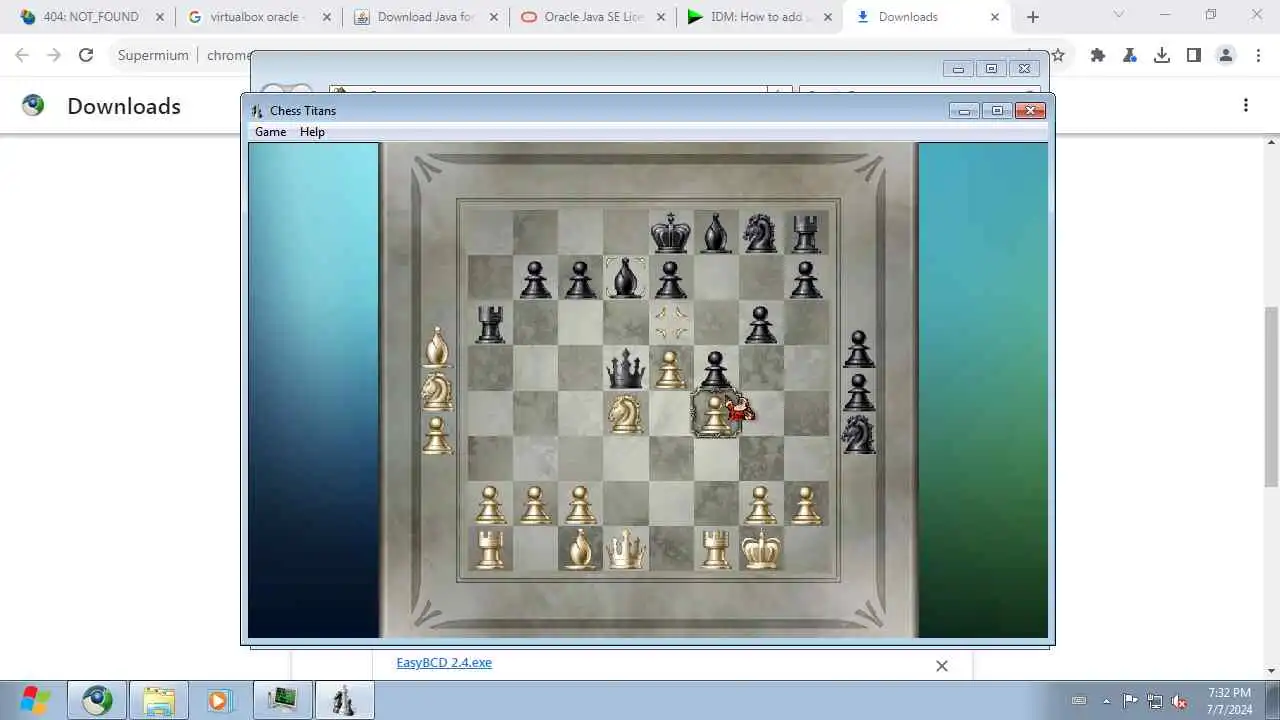
Task: Remove EasyBCD 2.4.exe from the downloads list
Action: 941,665
